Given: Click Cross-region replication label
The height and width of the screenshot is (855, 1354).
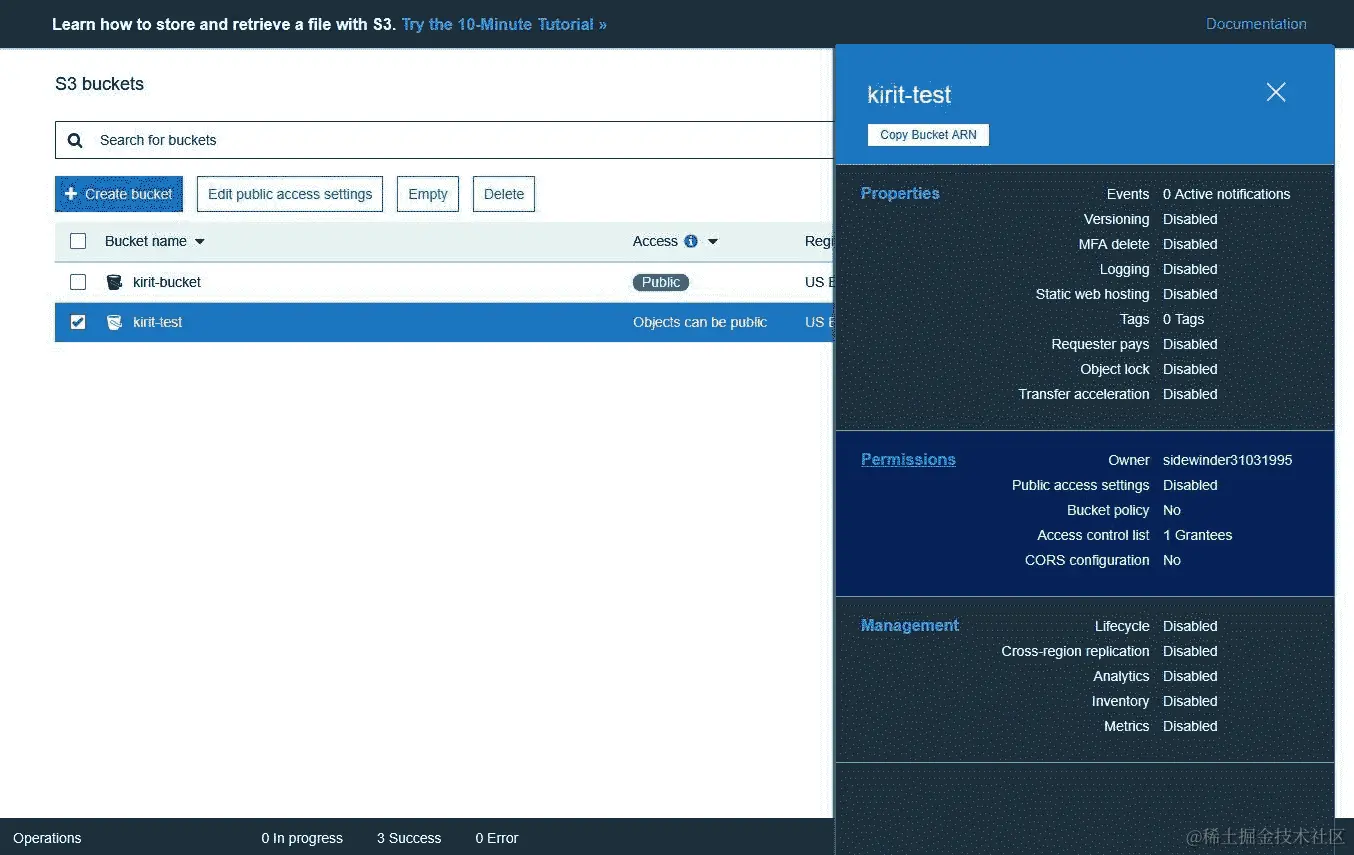Looking at the screenshot, I should tap(1075, 651).
